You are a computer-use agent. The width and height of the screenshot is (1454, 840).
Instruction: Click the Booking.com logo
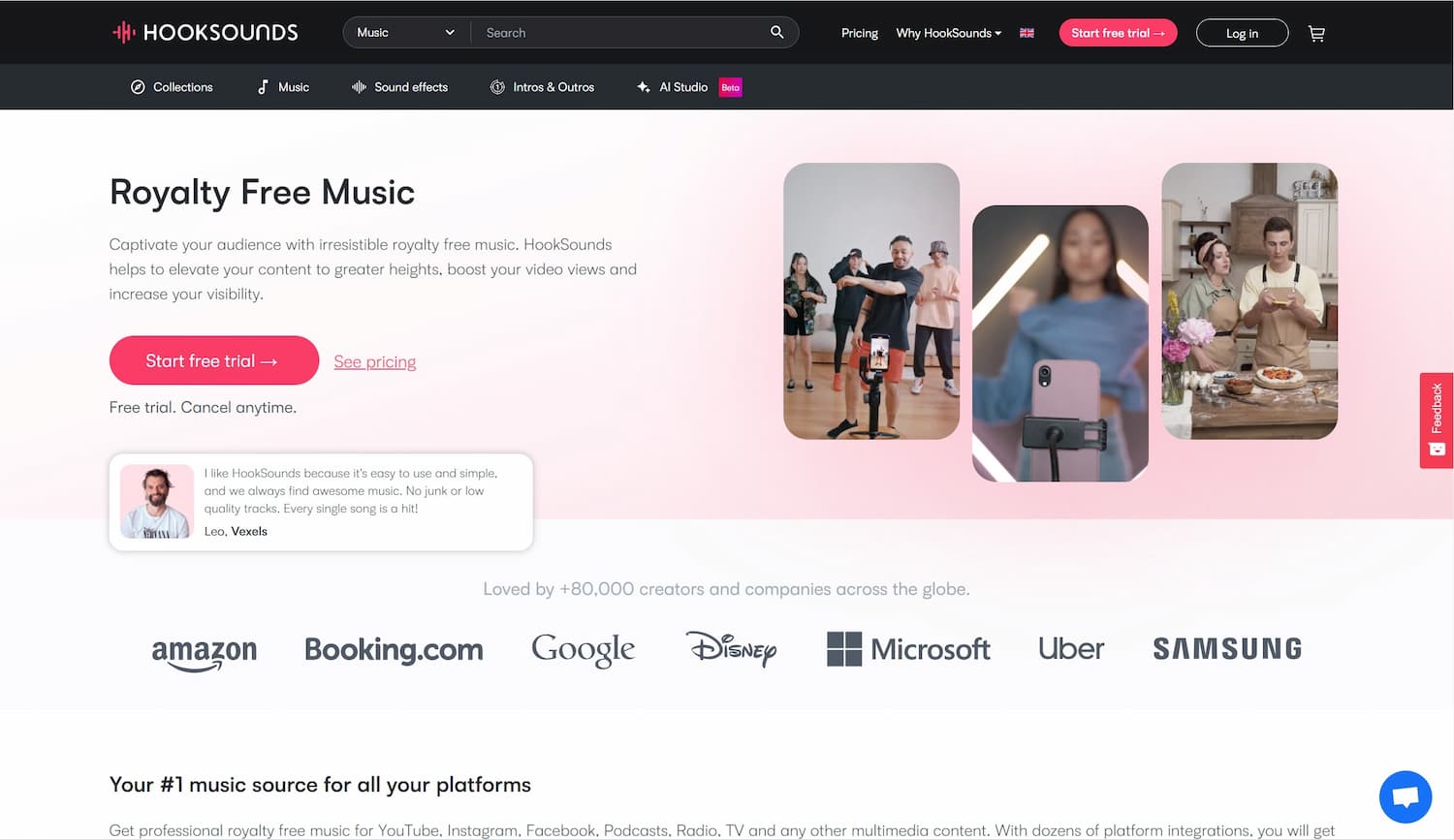tap(394, 649)
